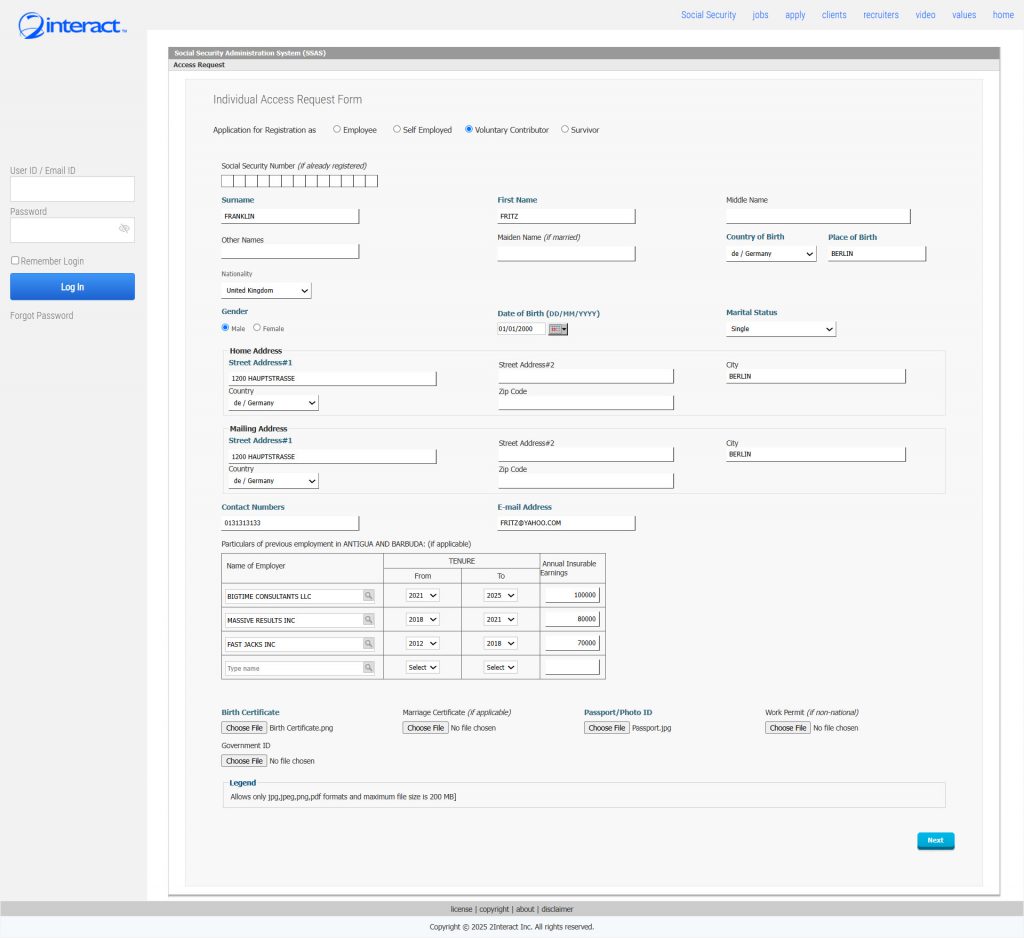Click the Password input field
This screenshot has height=938, width=1024.
(72, 230)
